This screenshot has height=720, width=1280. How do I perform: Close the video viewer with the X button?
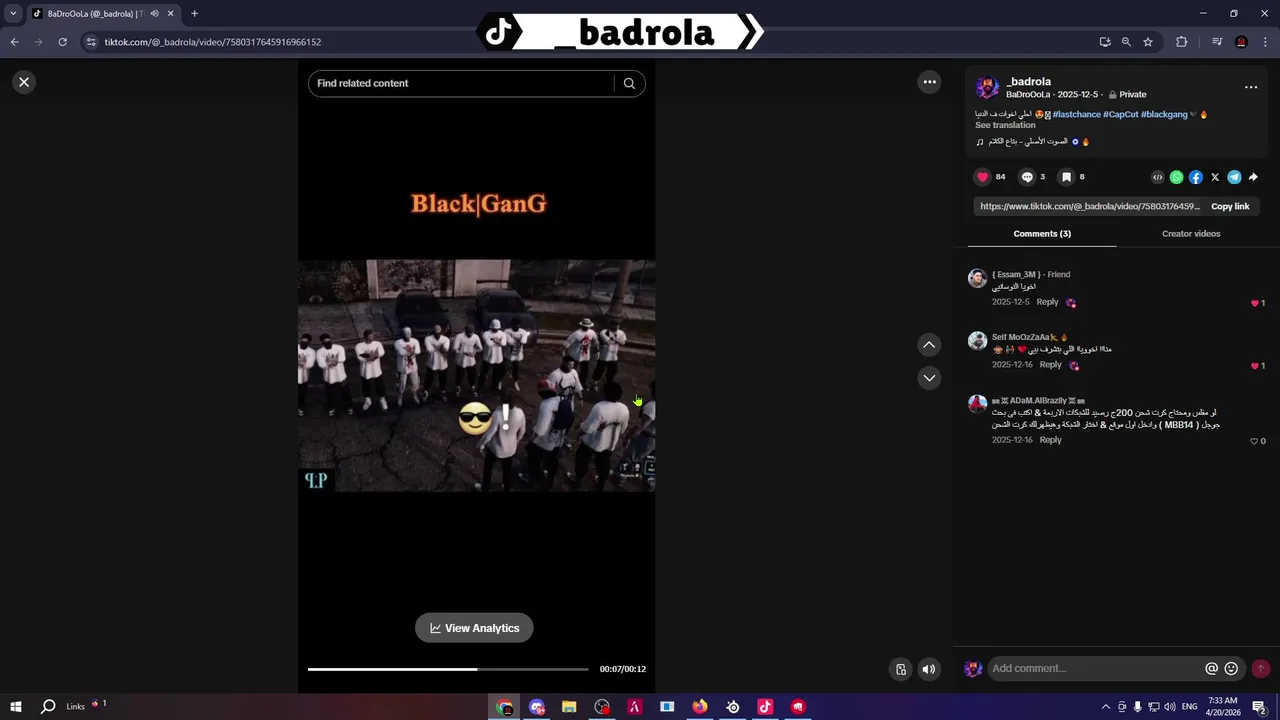point(24,82)
